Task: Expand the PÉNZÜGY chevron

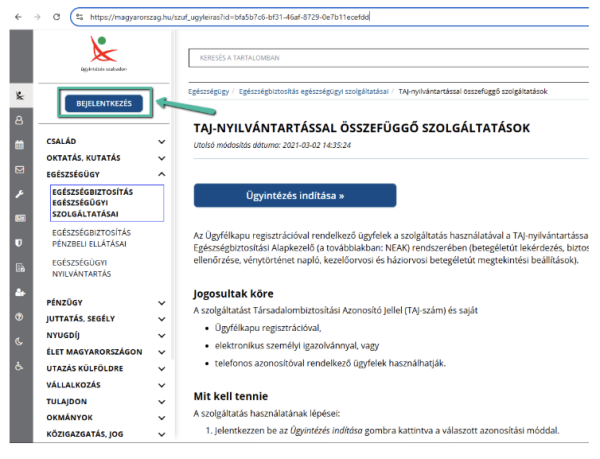Action: [162, 303]
